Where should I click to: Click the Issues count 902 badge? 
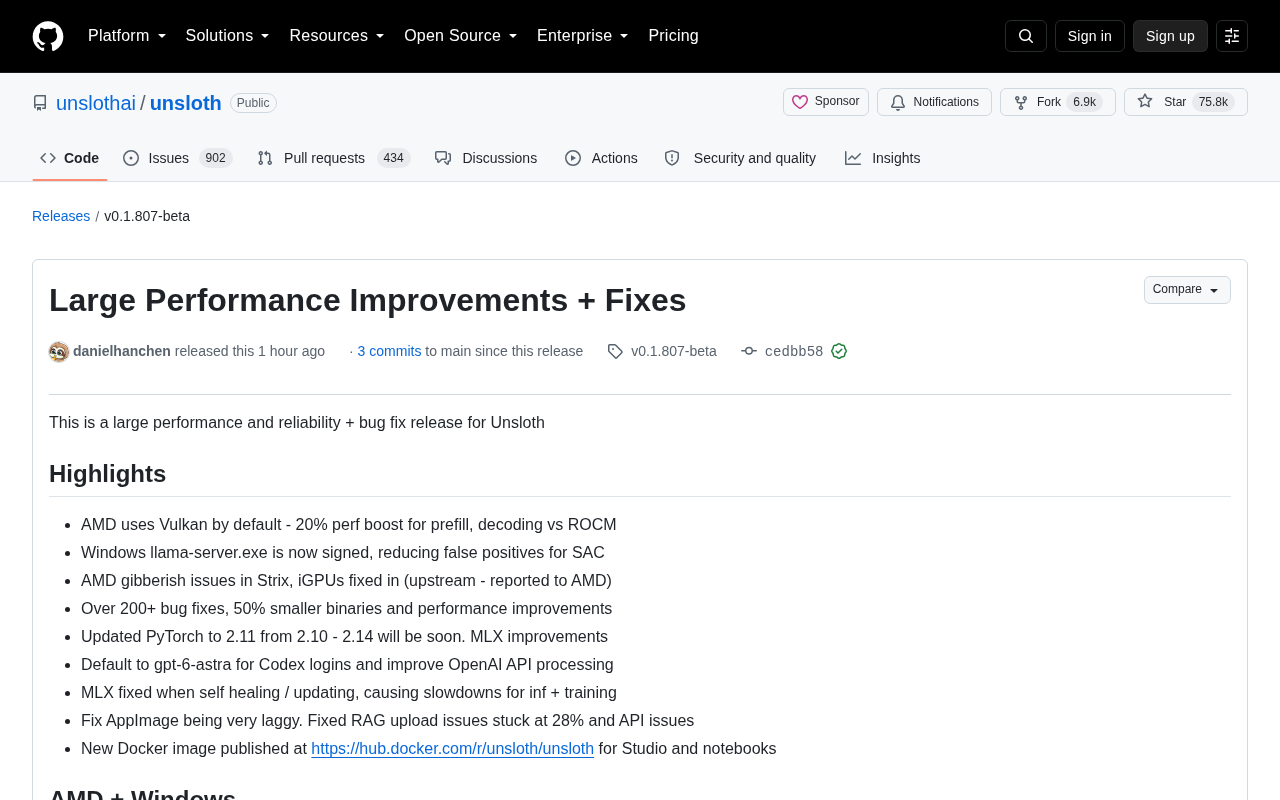click(x=215, y=158)
